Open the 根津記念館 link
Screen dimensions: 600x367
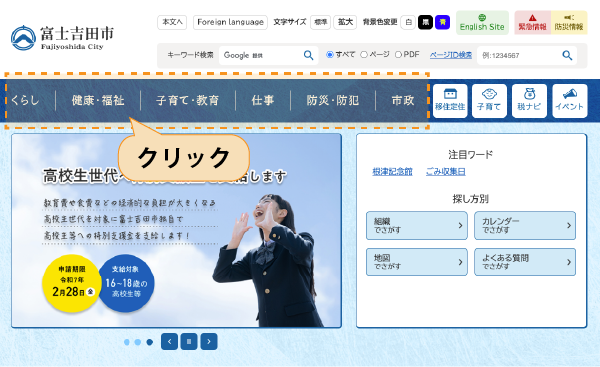point(393,172)
